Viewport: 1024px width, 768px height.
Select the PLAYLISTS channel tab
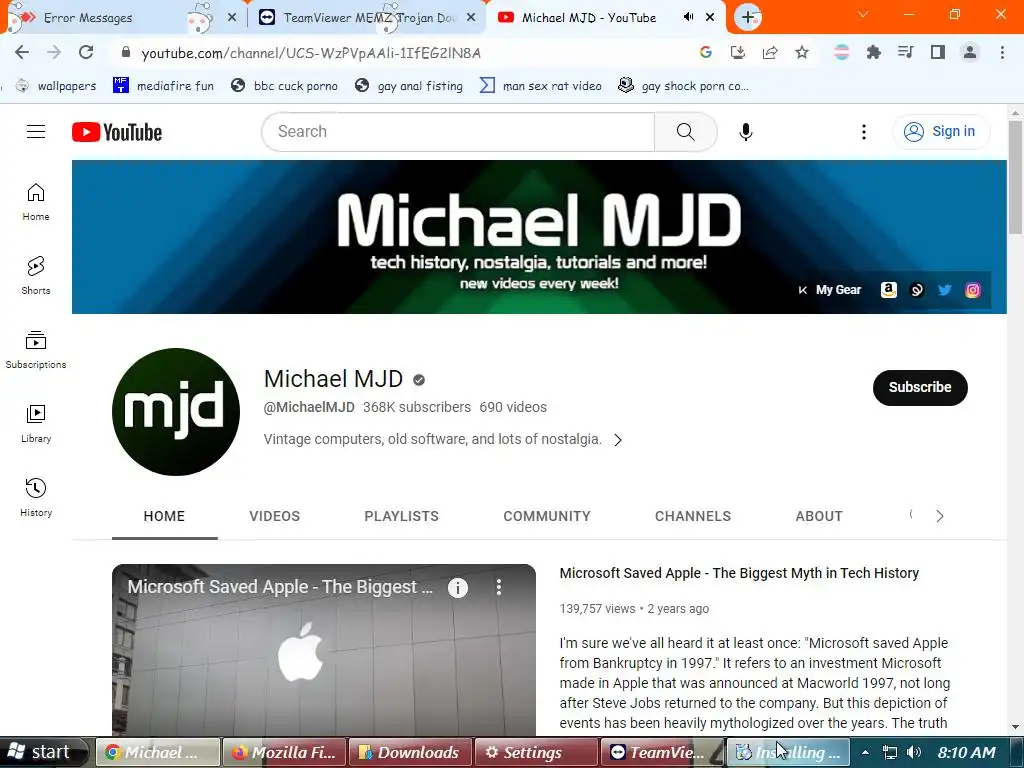point(401,517)
